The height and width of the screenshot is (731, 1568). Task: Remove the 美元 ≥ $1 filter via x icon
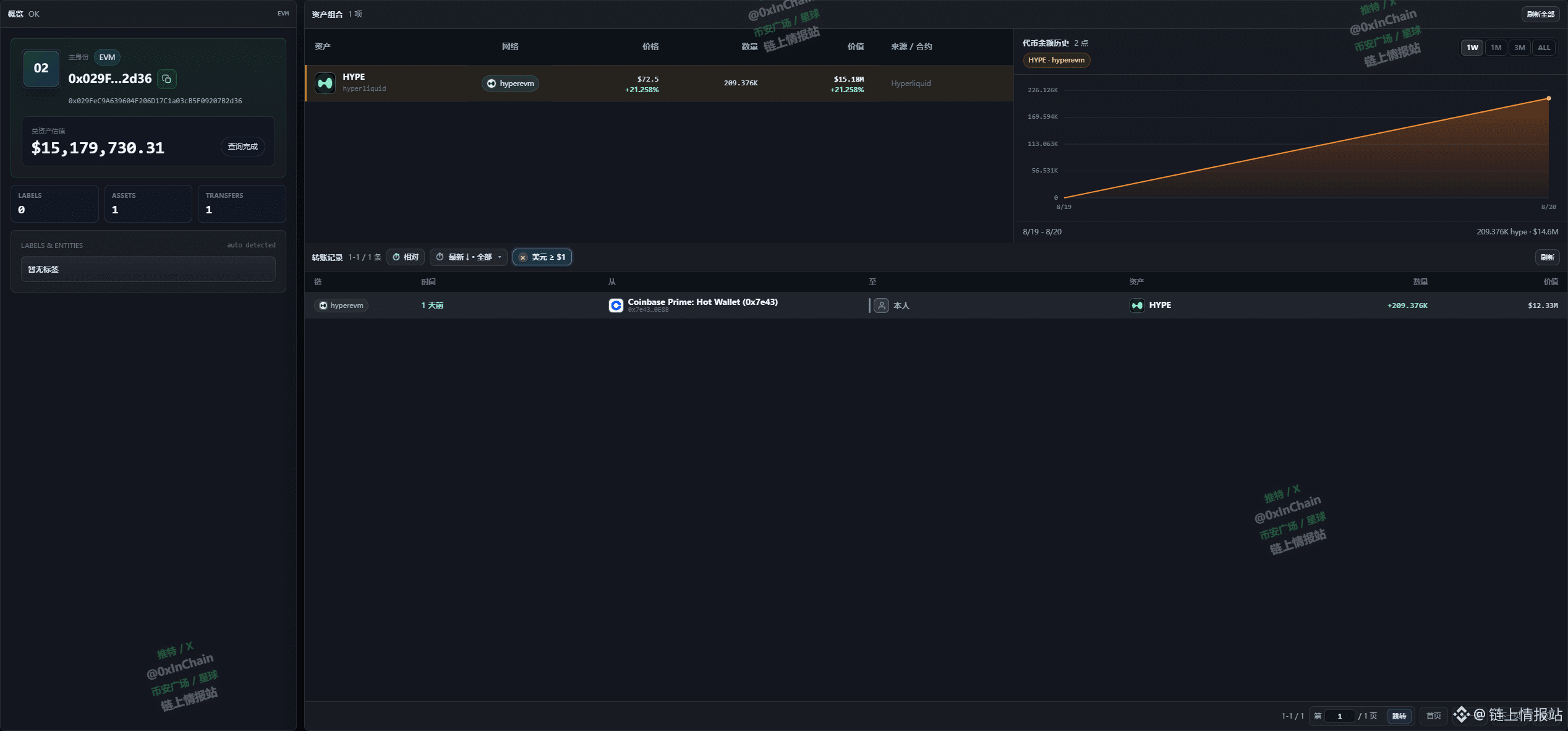tap(522, 257)
